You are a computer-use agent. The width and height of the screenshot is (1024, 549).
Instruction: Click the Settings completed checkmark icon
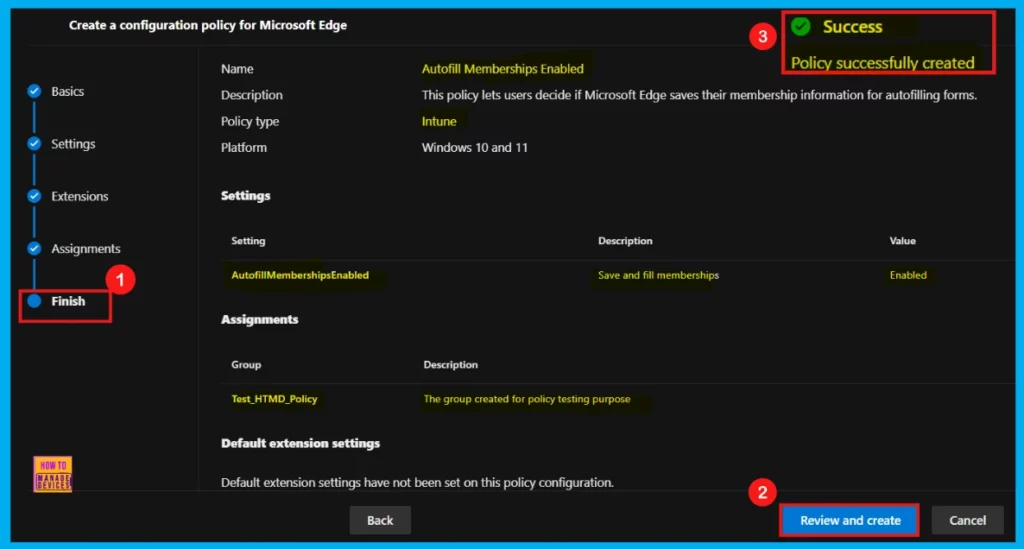coord(34,144)
